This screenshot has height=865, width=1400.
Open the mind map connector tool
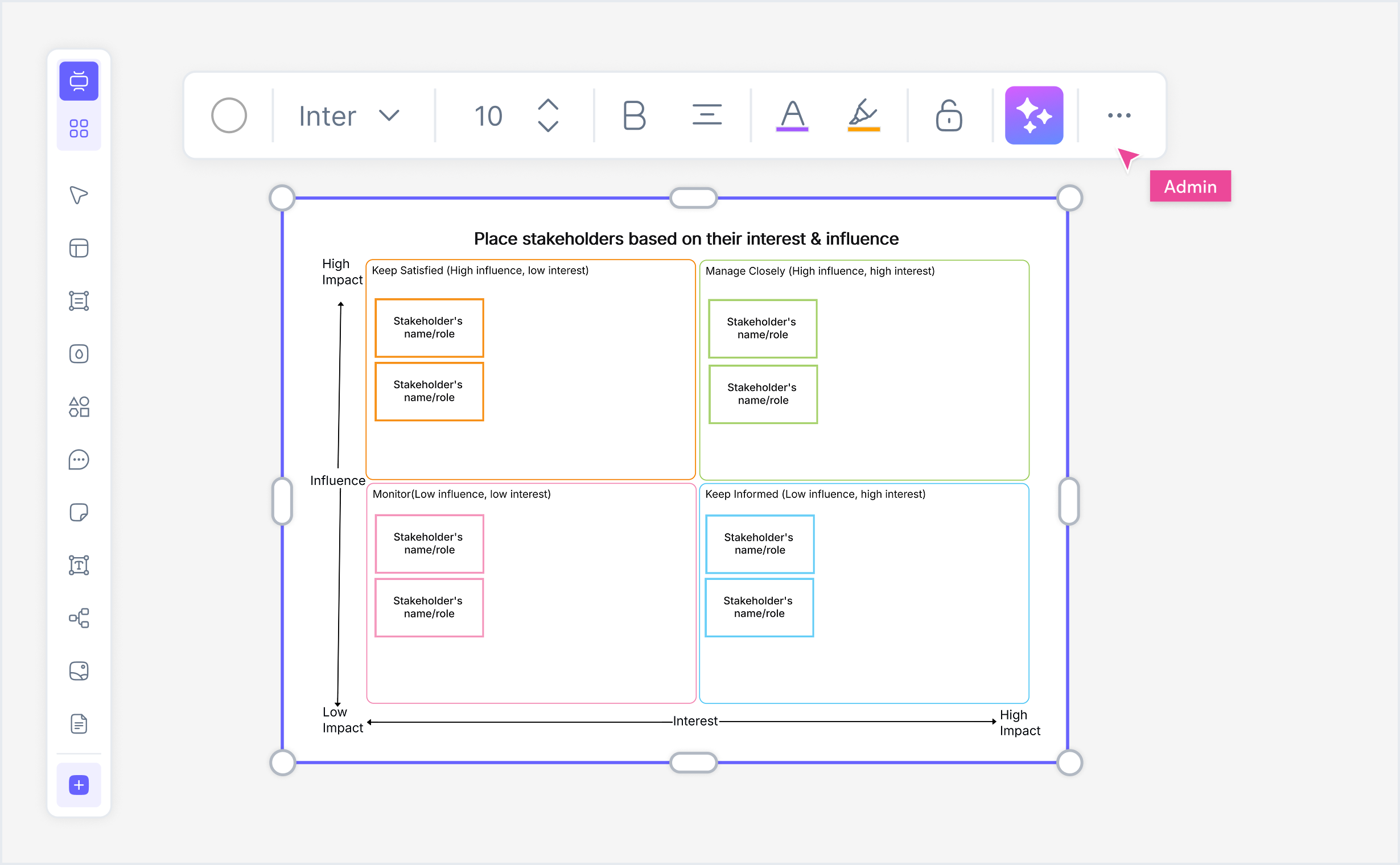point(79,618)
